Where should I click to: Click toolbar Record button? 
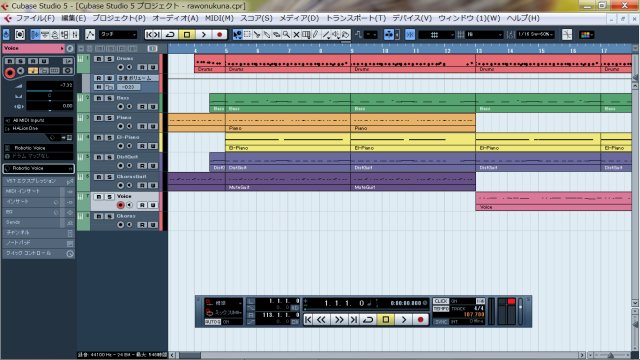point(220,35)
